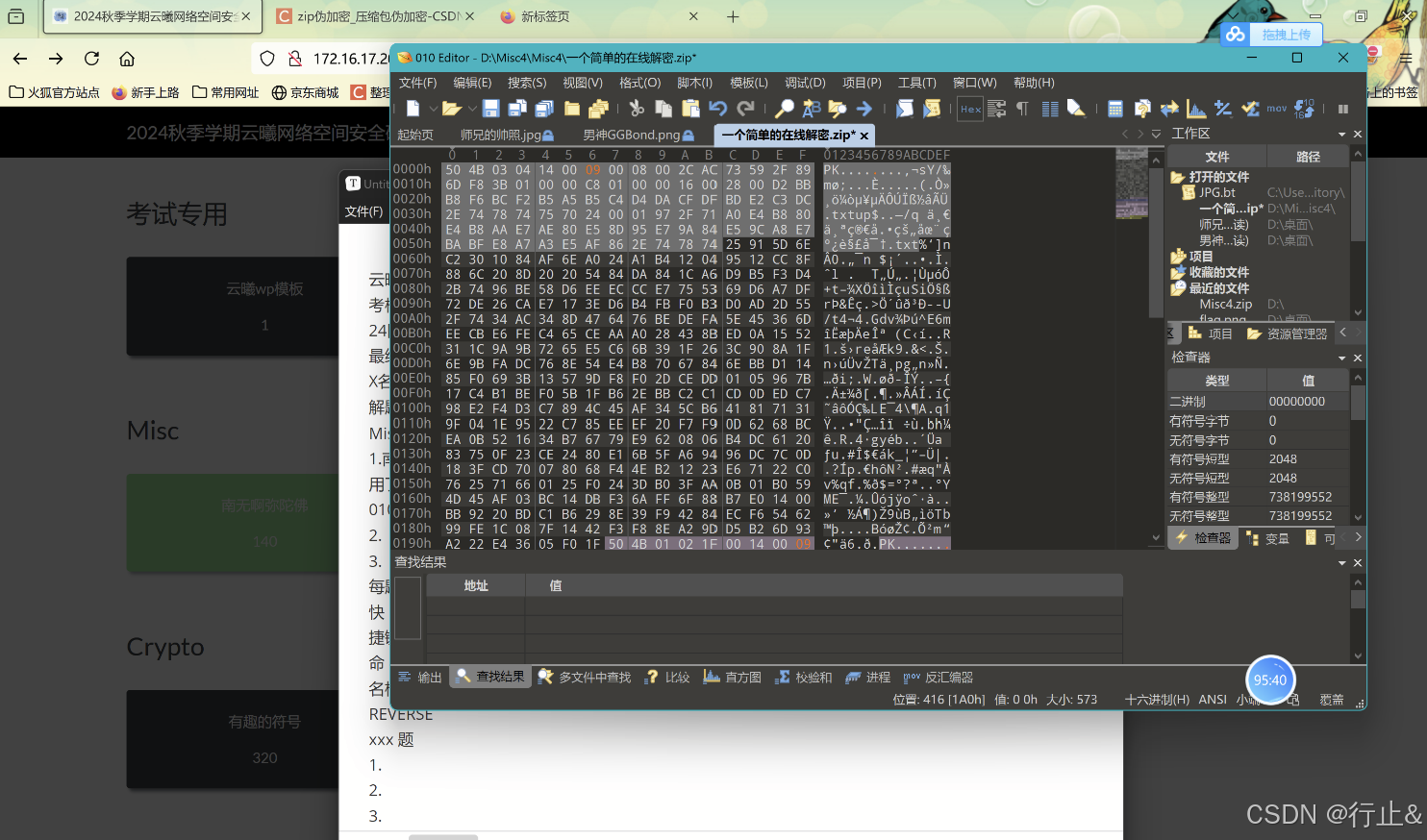Click the Calculator icon
This screenshot has height=840, width=1427.
(1115, 109)
